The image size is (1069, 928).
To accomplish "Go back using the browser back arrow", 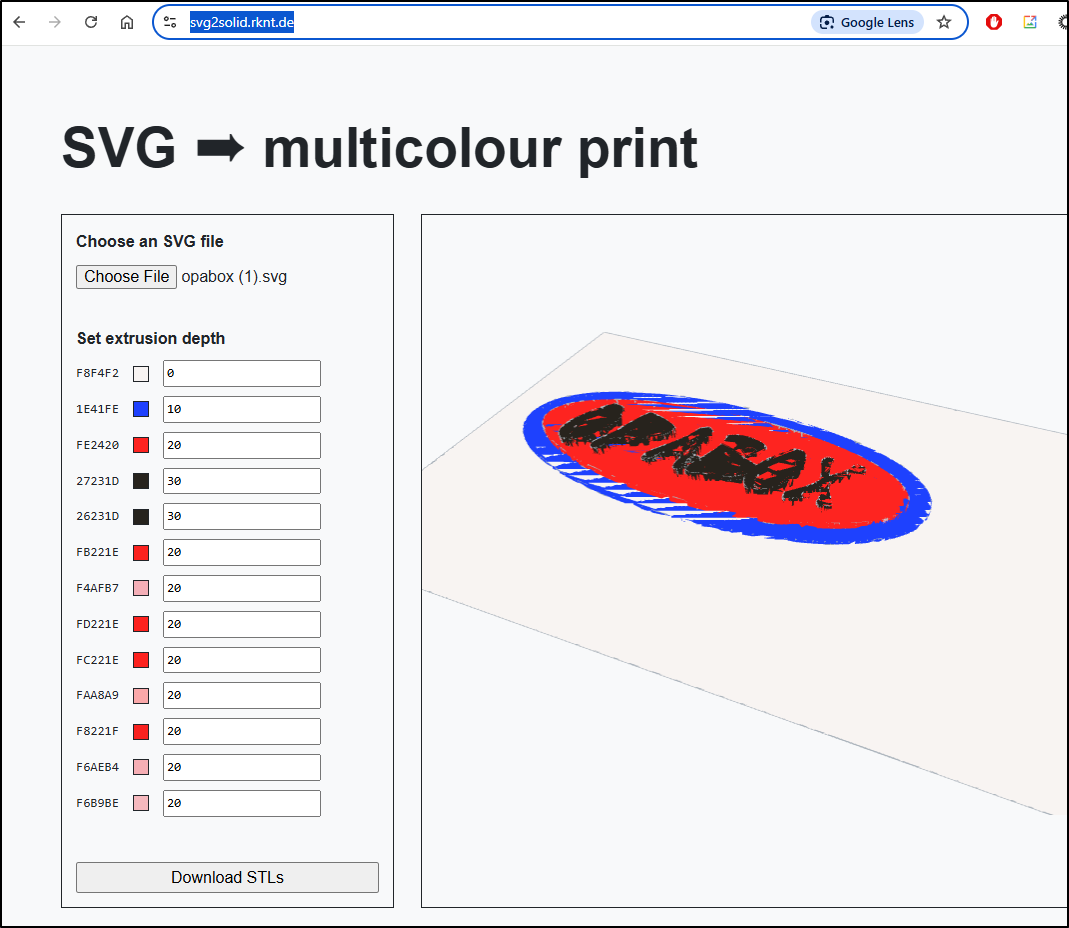I will click(19, 22).
